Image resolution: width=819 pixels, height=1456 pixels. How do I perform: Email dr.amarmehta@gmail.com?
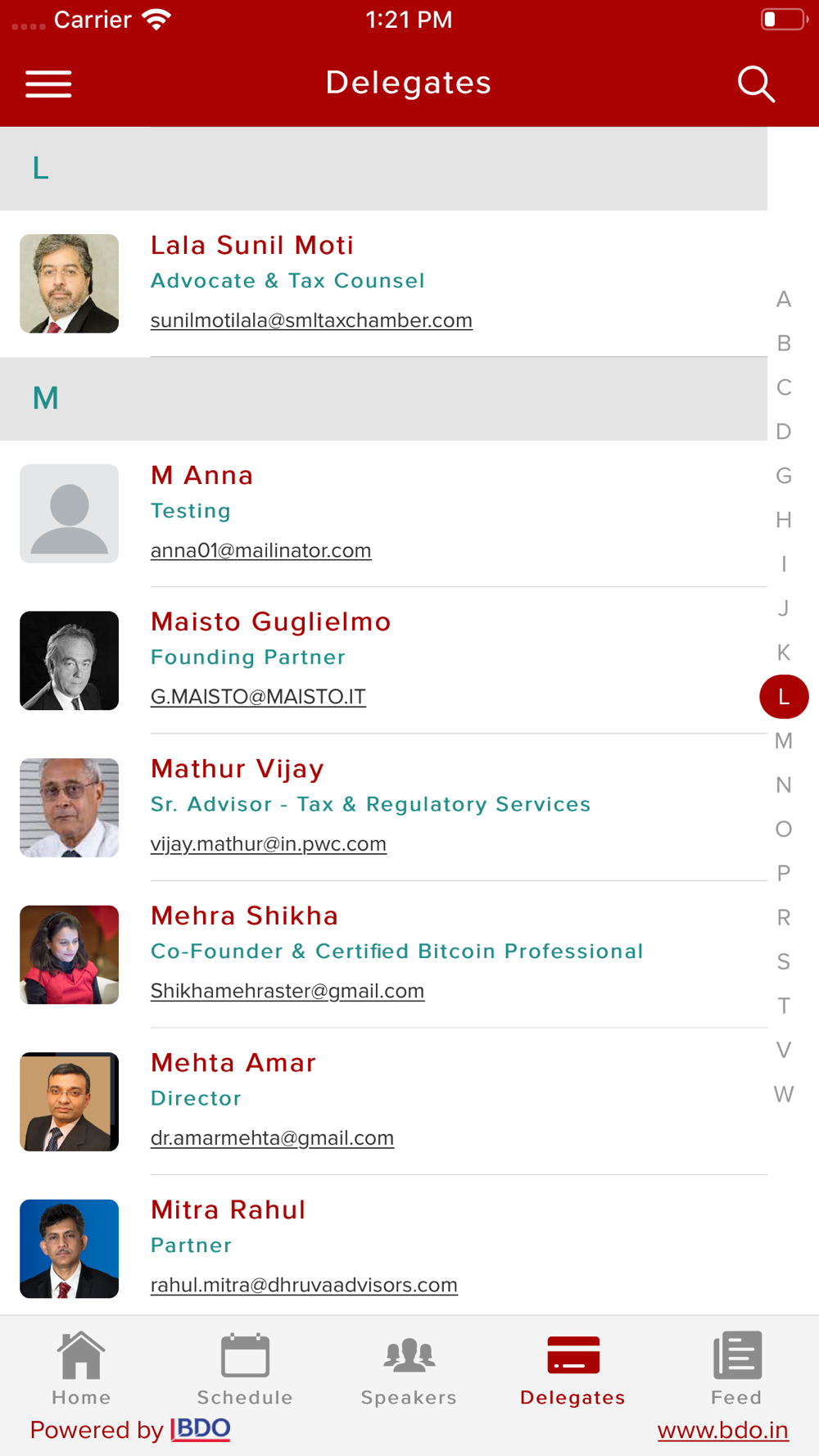click(272, 1137)
